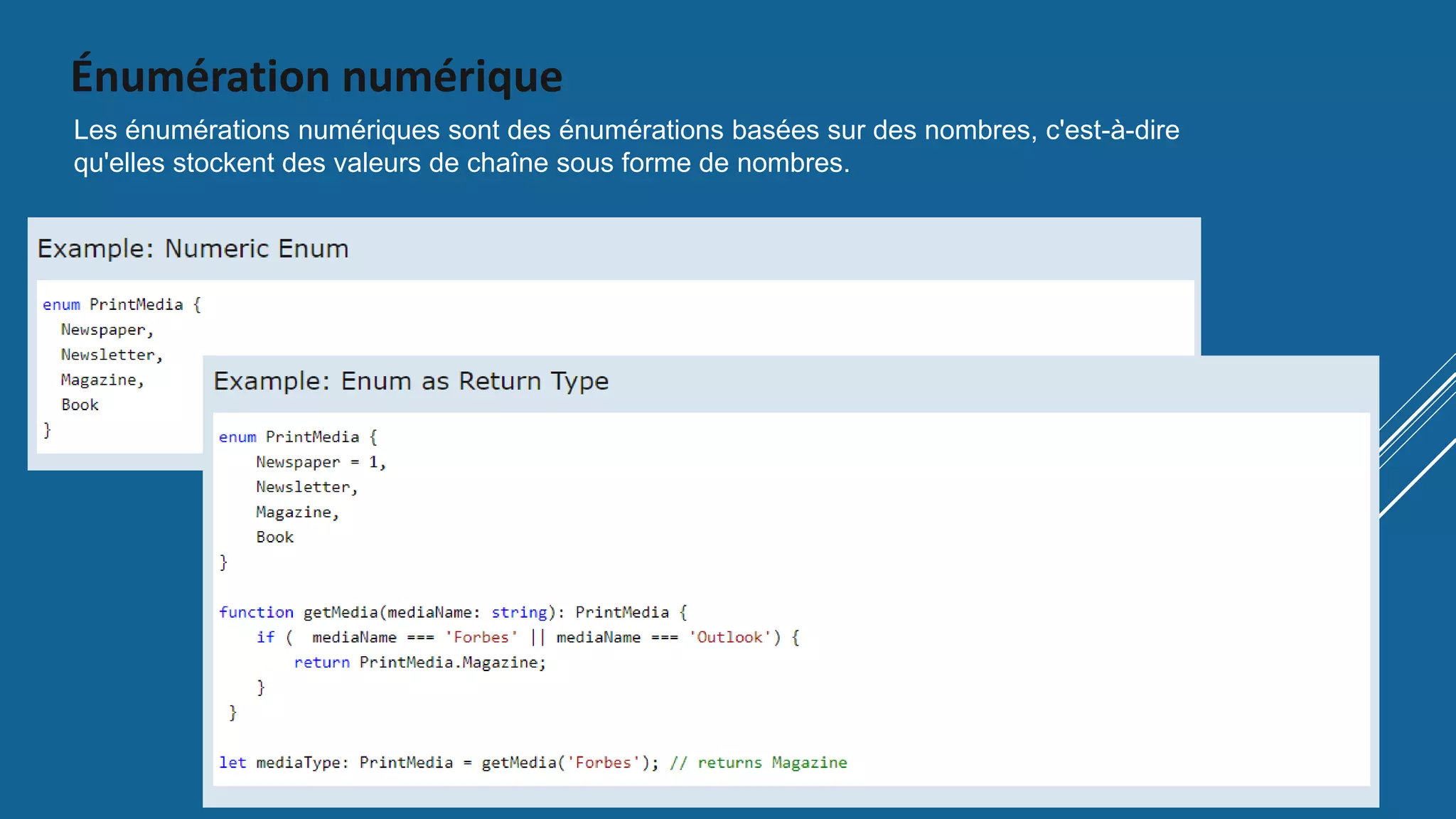Image resolution: width=1456 pixels, height=819 pixels.
Task: Click the 'Forbes' string in if condition
Action: (x=481, y=637)
